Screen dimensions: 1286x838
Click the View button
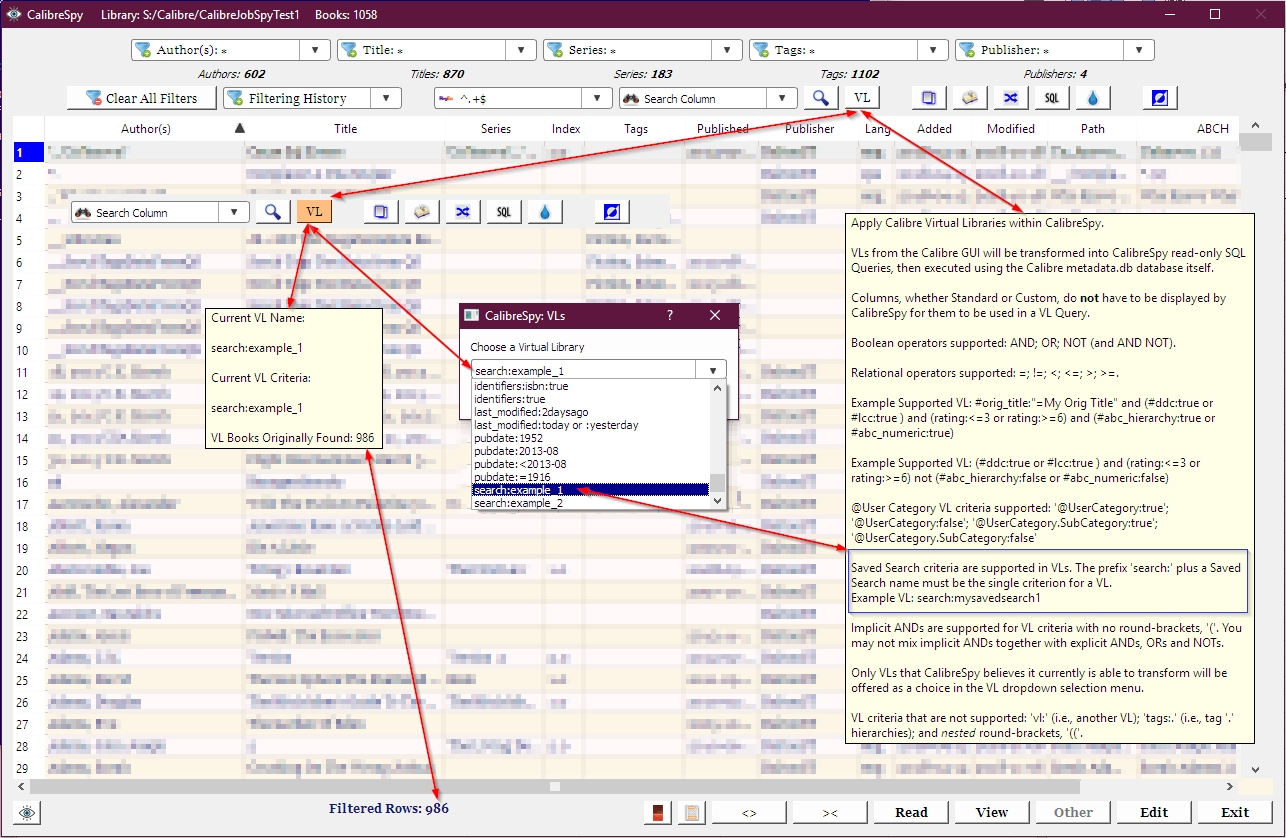[x=992, y=812]
